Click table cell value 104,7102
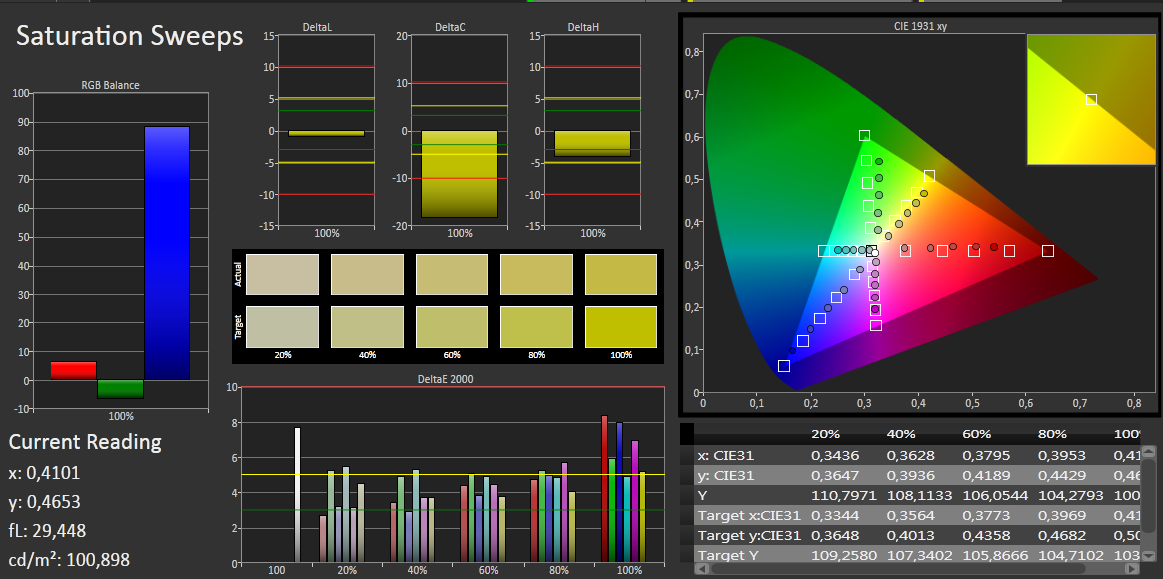Image resolution: width=1163 pixels, height=579 pixels. coord(1070,555)
